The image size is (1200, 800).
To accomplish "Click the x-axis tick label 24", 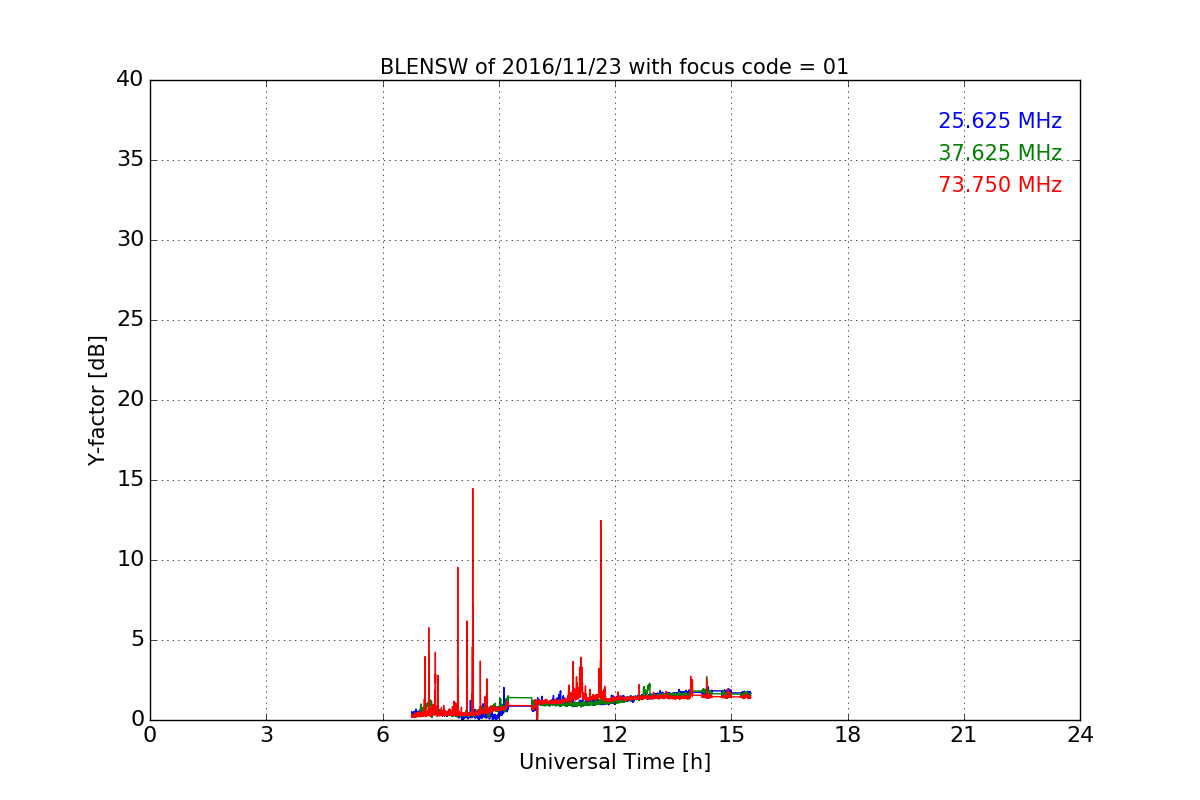I will pyautogui.click(x=1080, y=735).
